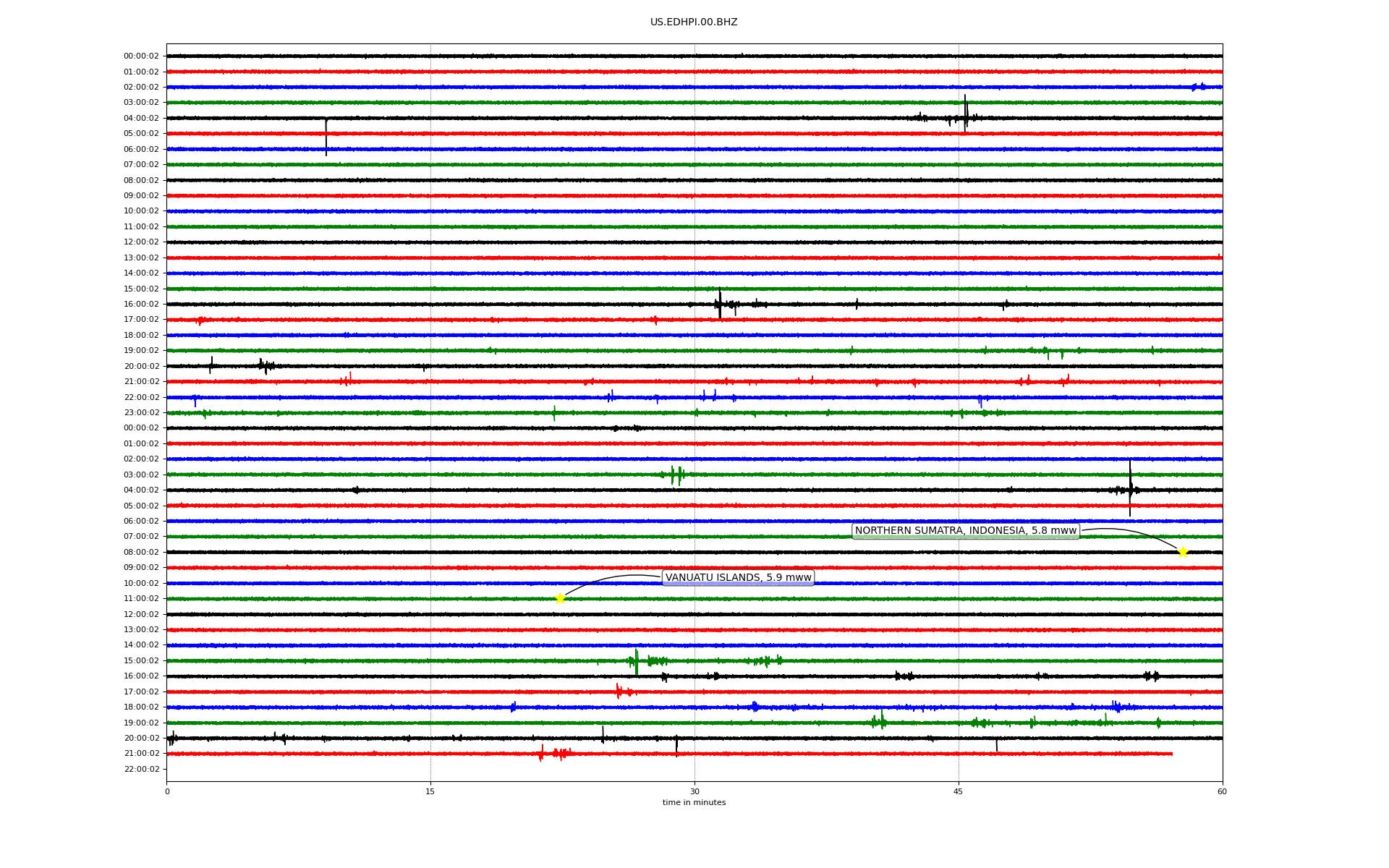Screen dimensions: 1389x868
Task: Click the 45 tick label on the time axis
Action: [959, 791]
